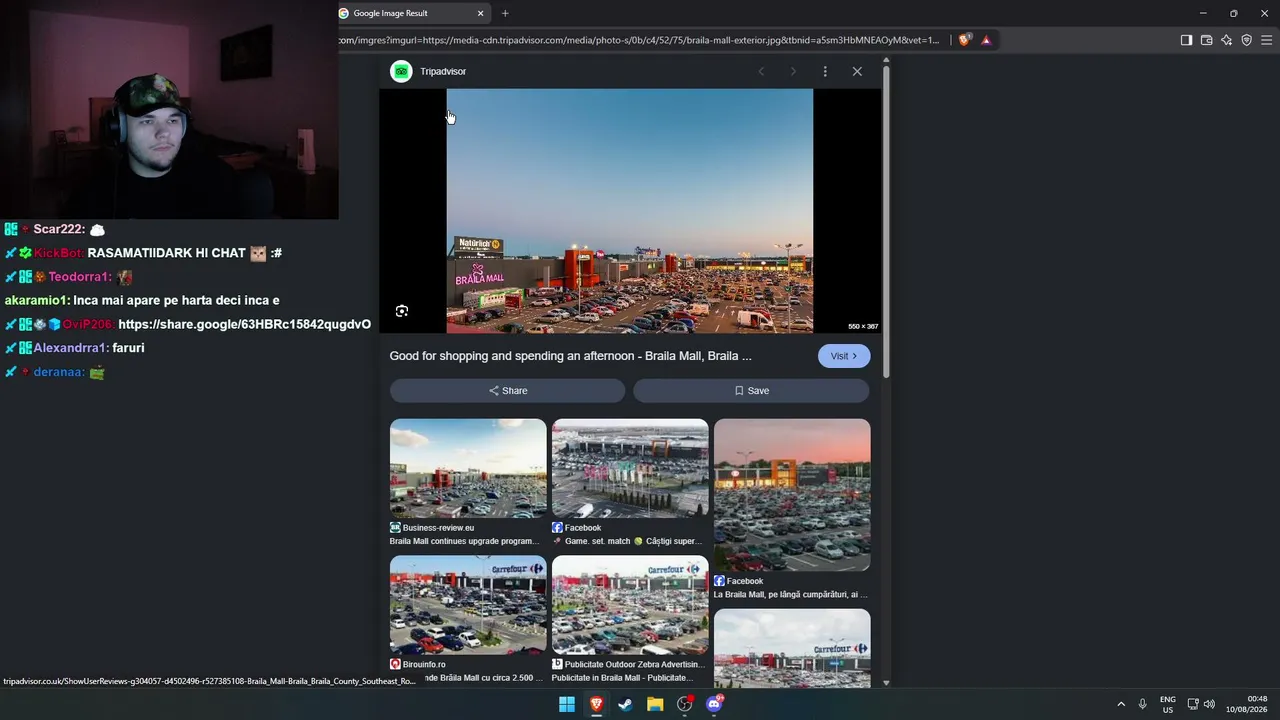Screen dimensions: 1280x720
Task: Open the Biroulnfo.ro Carrefour parking thumbnail
Action: 468,605
